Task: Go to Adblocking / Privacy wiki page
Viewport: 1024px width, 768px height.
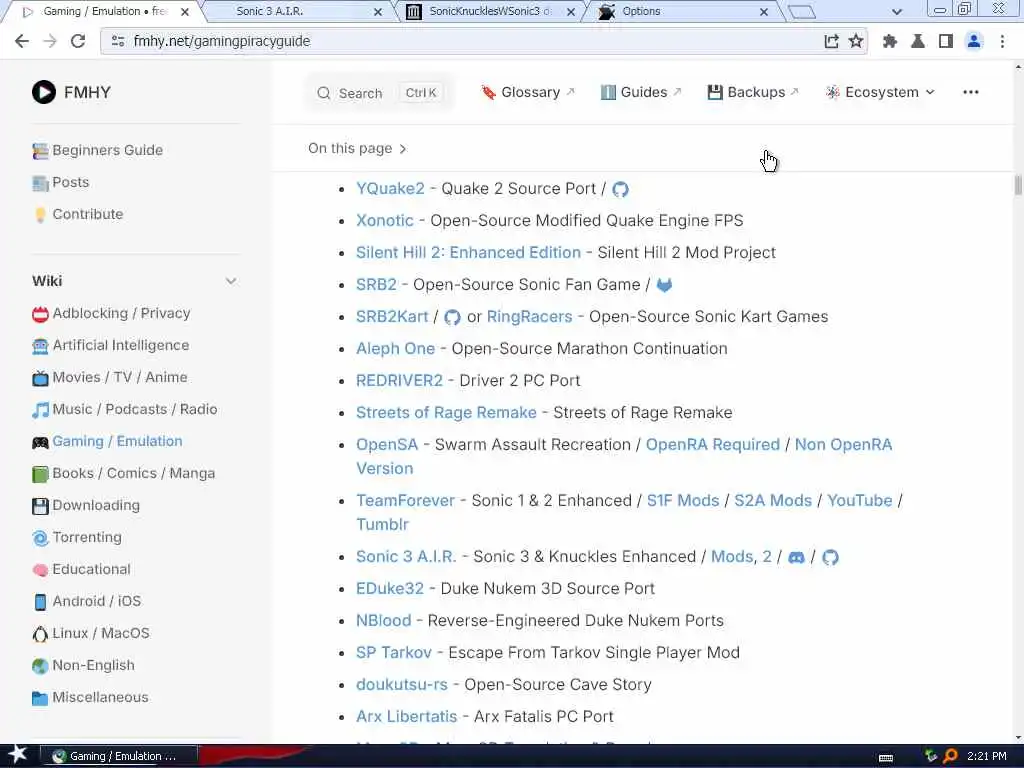Action: 111,313
